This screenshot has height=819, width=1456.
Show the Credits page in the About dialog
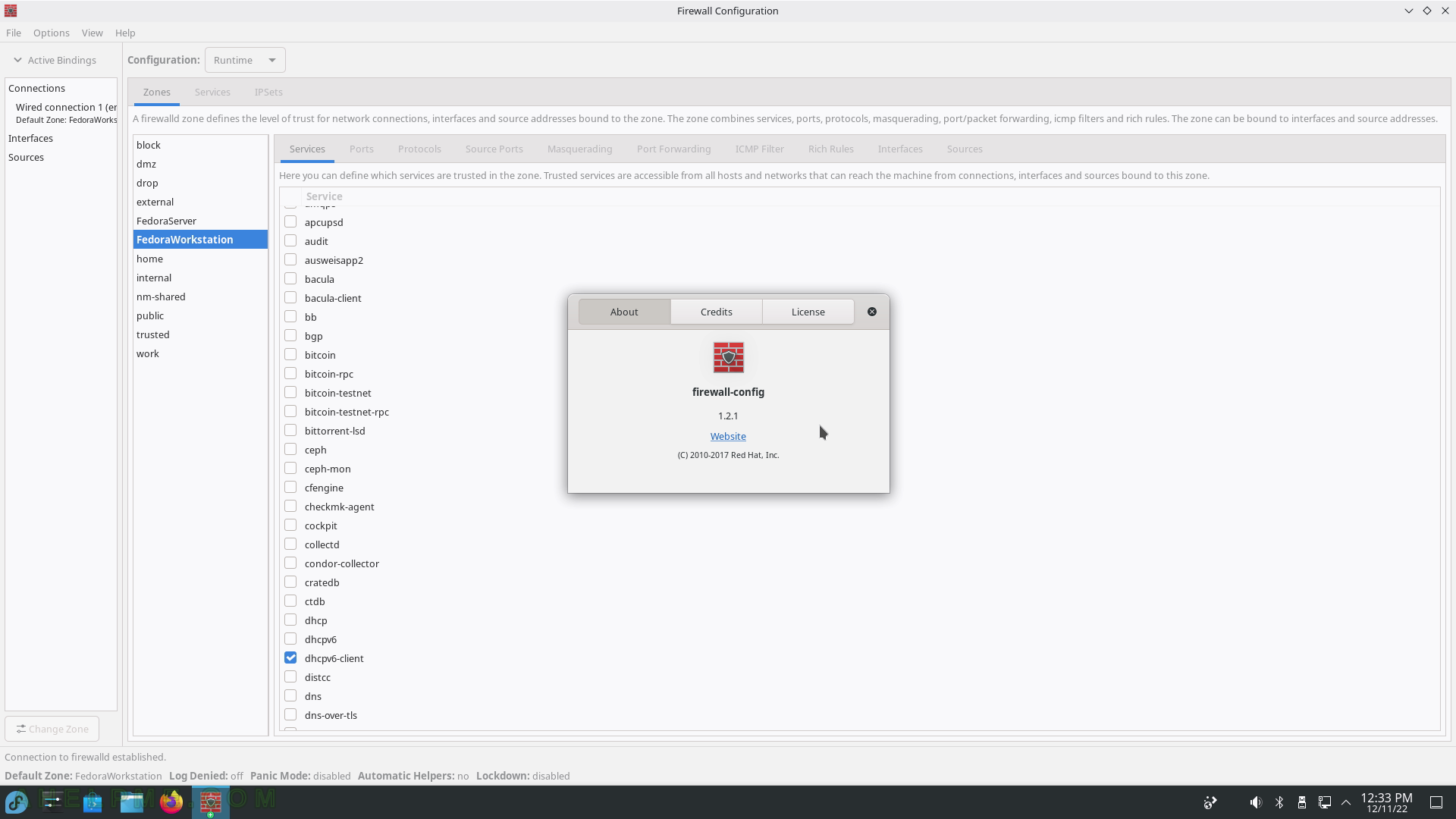716,312
